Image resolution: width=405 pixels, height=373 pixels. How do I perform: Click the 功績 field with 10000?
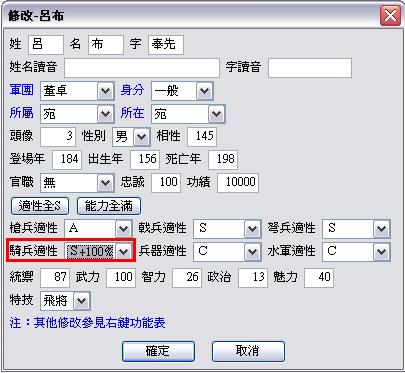coord(238,183)
